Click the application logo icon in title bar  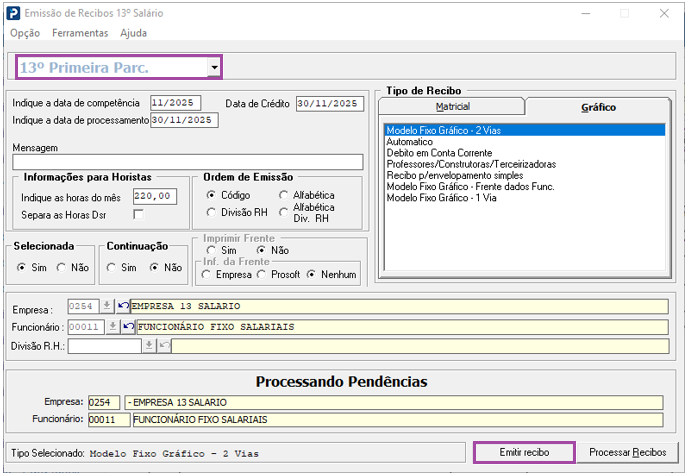12,13
